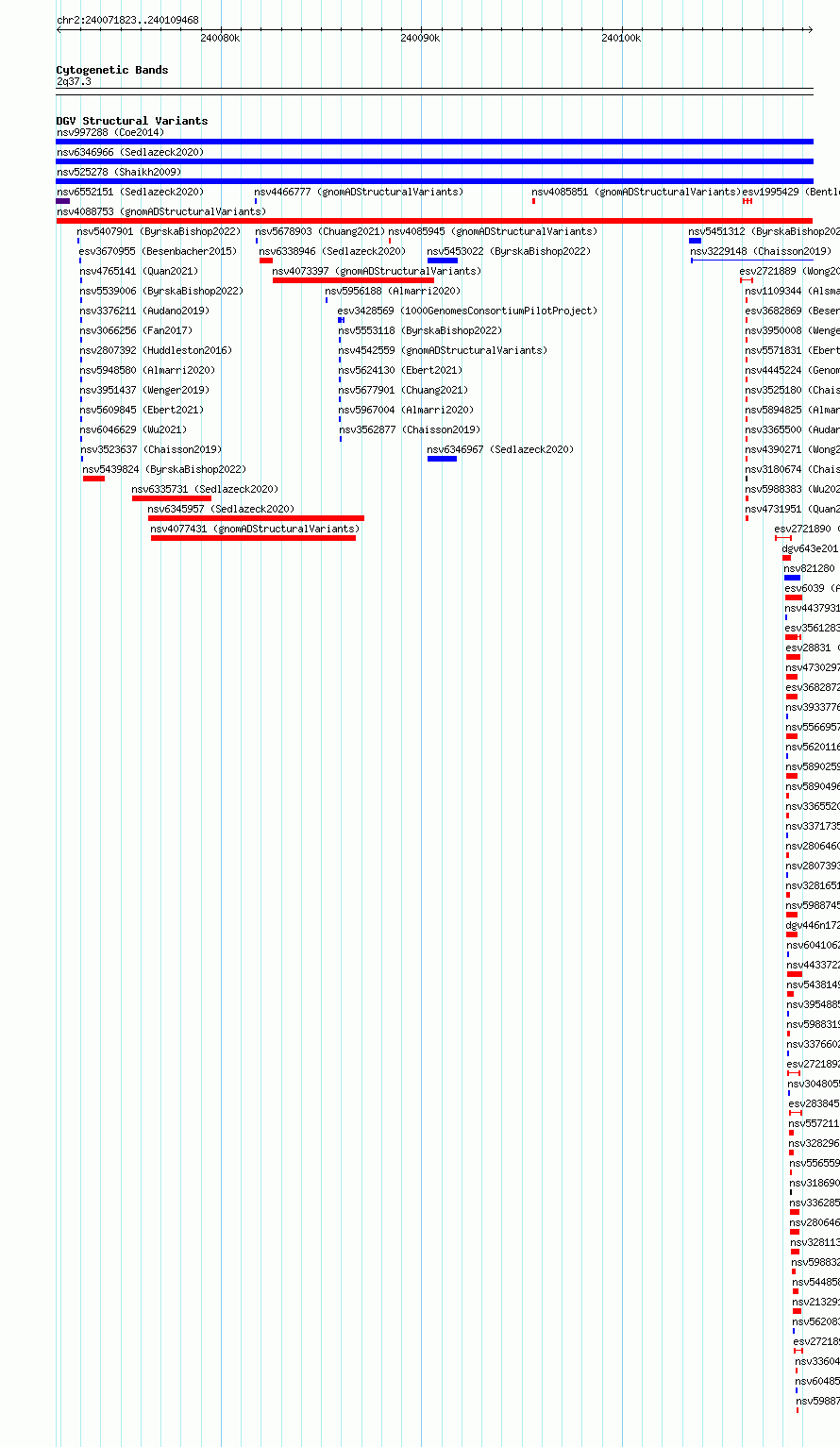Image resolution: width=840 pixels, height=1447 pixels.
Task: Click the esv2721889 variant label
Action: pyautogui.click(x=790, y=271)
